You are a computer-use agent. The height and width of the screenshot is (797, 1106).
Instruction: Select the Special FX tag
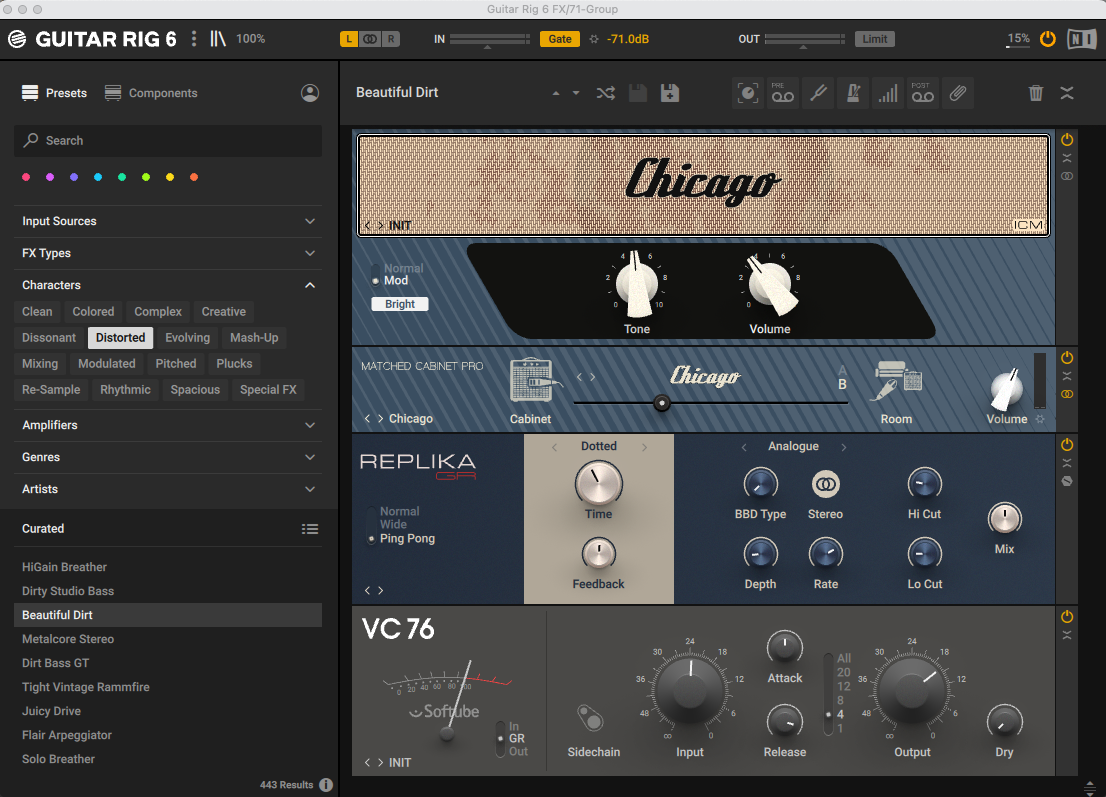click(268, 389)
